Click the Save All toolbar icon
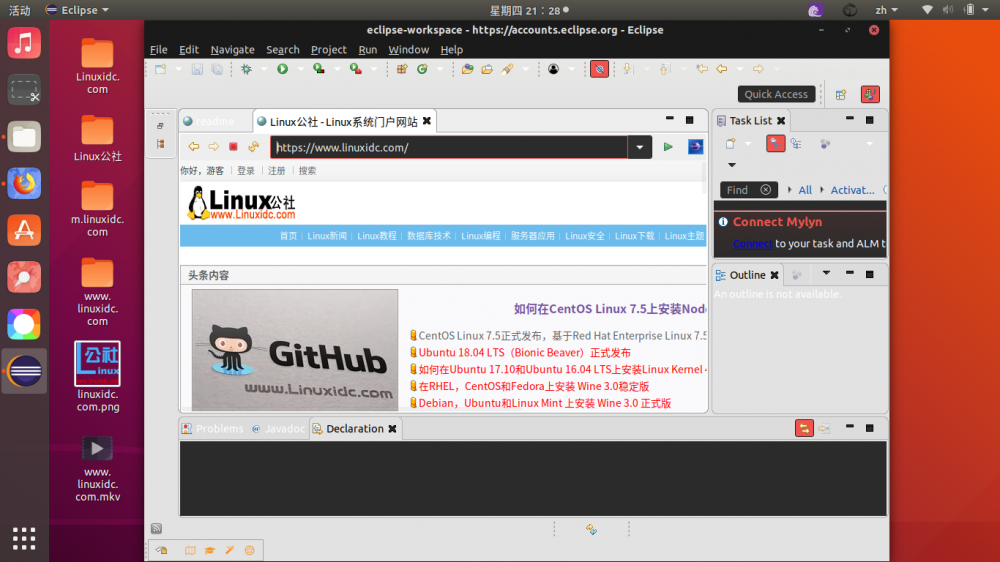The image size is (1000, 562). click(x=217, y=69)
